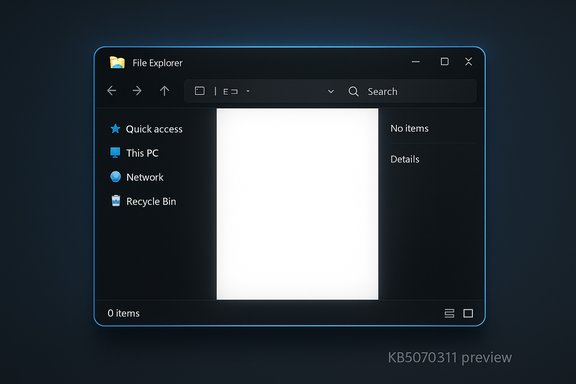Select the Details pane heading

pos(405,159)
